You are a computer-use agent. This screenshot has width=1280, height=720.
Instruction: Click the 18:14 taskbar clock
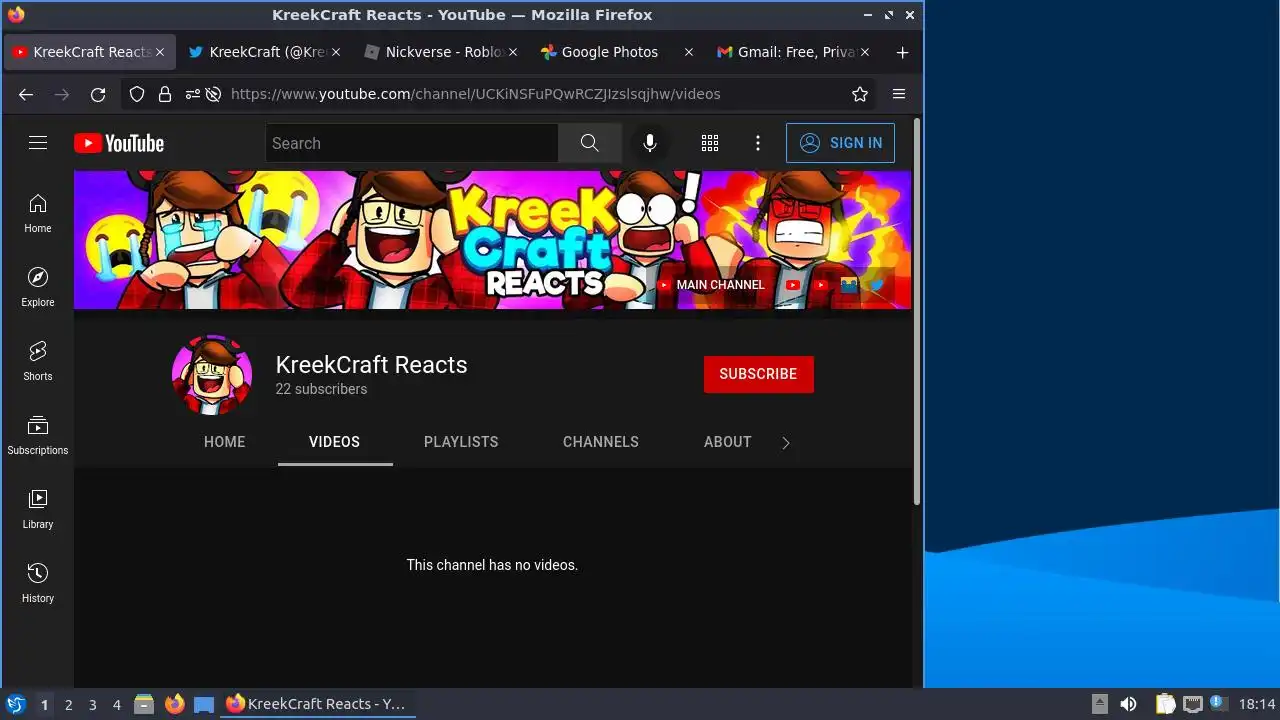pyautogui.click(x=1257, y=704)
